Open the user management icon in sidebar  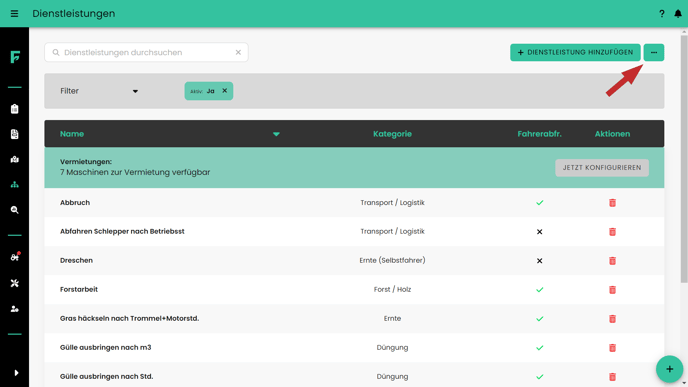click(x=14, y=309)
